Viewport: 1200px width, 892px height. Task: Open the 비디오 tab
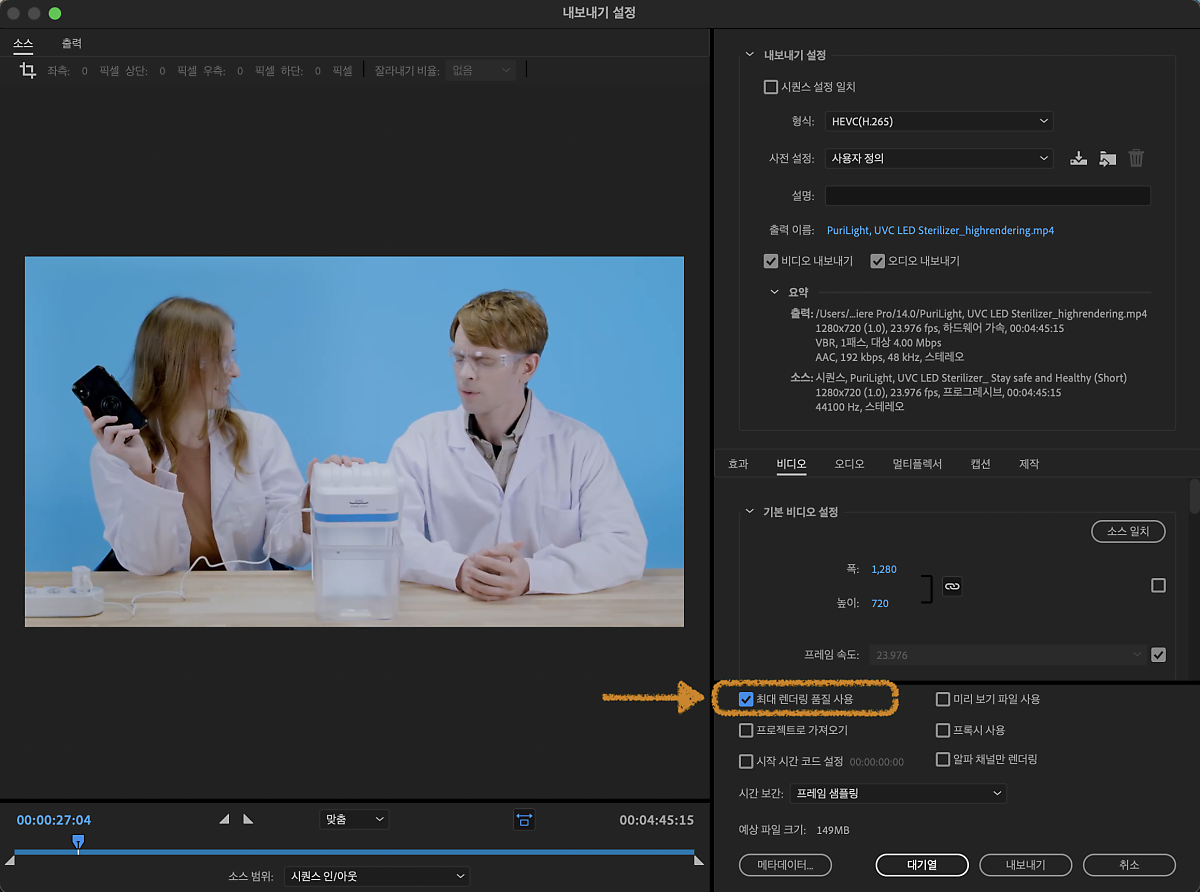click(x=791, y=464)
